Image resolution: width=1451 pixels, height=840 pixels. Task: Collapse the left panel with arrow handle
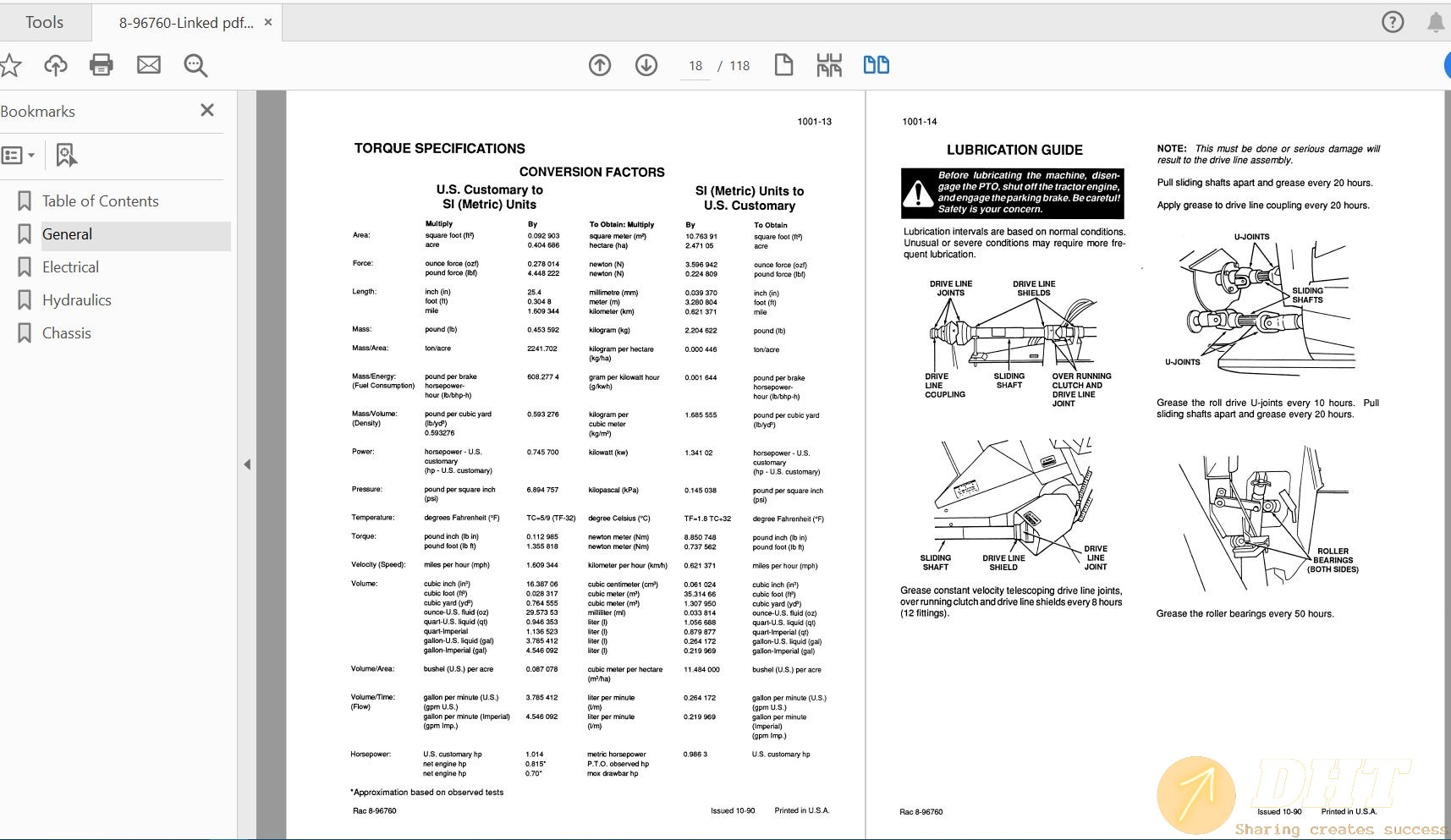(x=247, y=464)
